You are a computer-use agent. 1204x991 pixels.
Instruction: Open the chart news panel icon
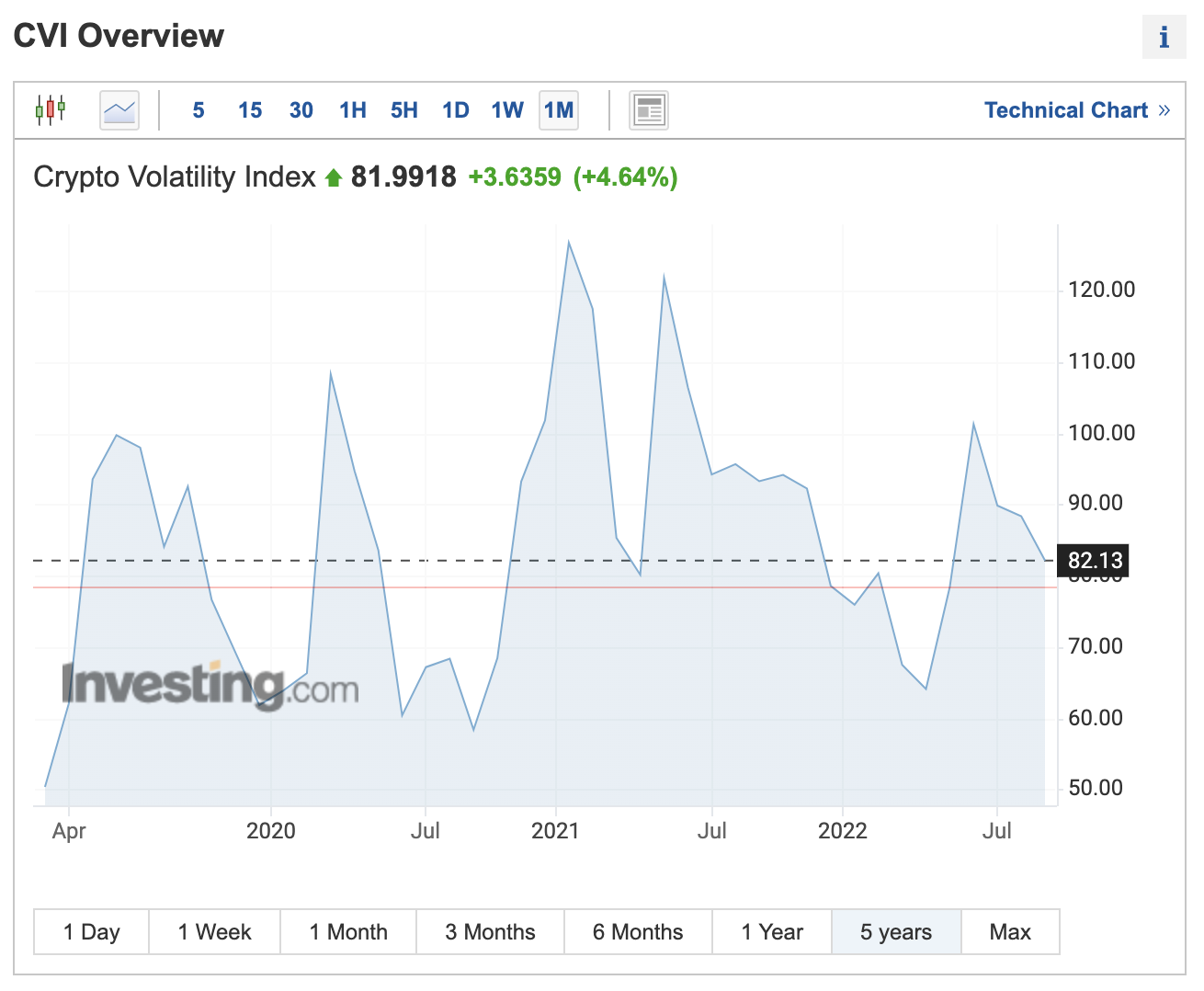pyautogui.click(x=648, y=109)
